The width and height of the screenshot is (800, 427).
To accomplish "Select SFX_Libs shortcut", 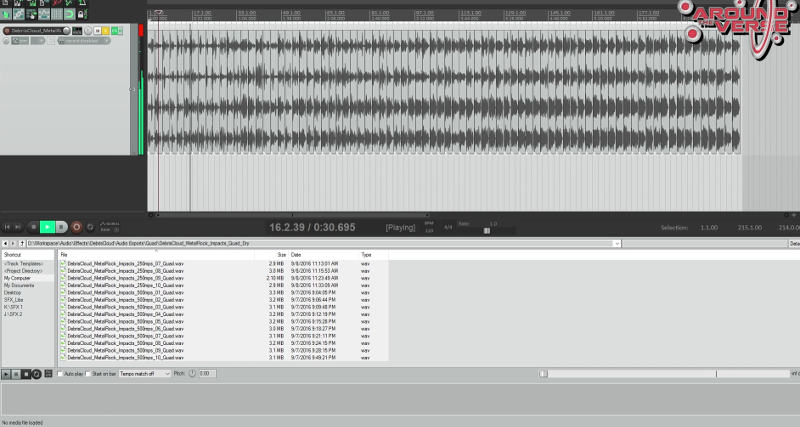I will pos(14,299).
